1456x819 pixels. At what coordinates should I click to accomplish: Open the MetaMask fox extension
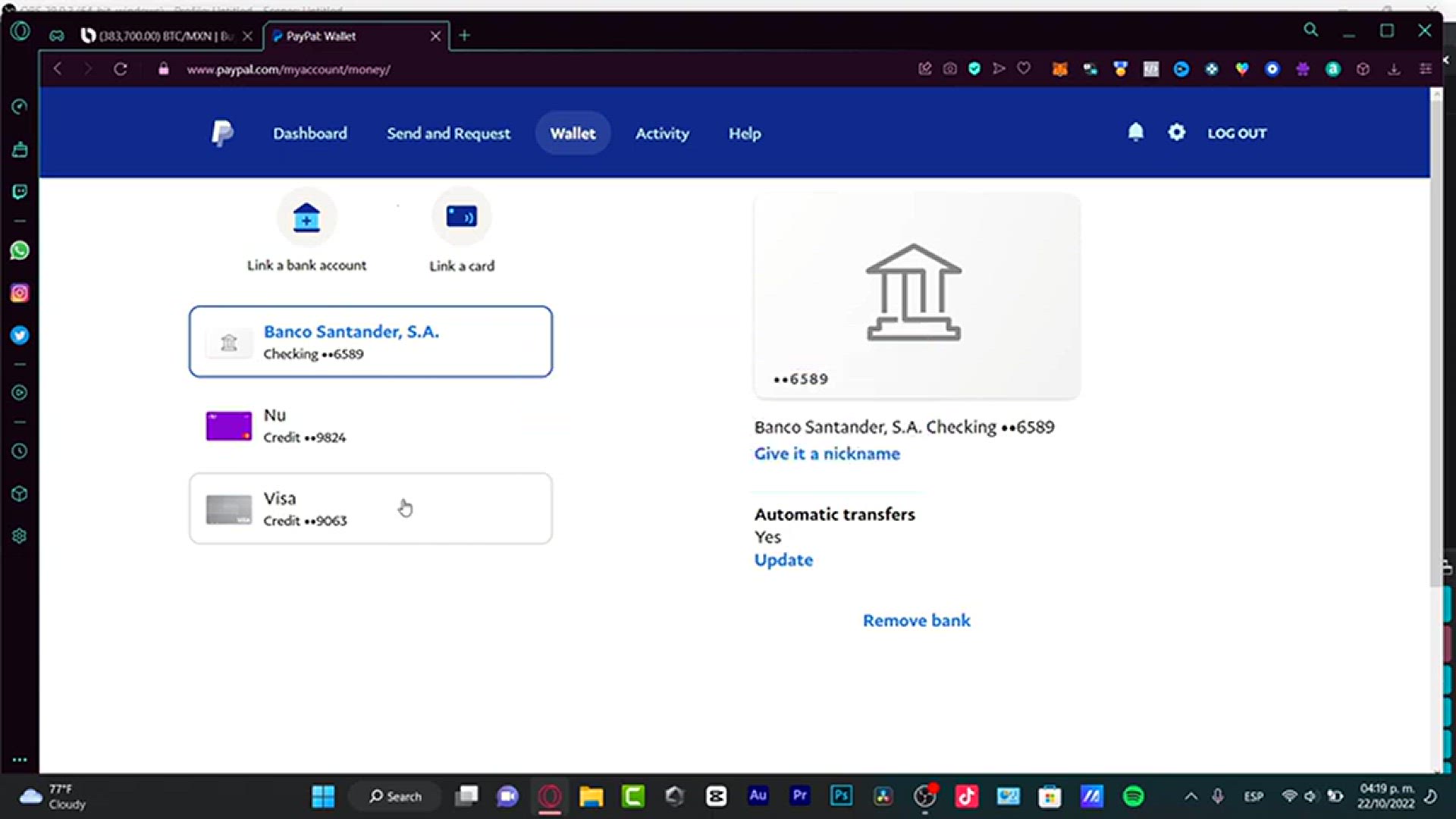[x=1059, y=69]
